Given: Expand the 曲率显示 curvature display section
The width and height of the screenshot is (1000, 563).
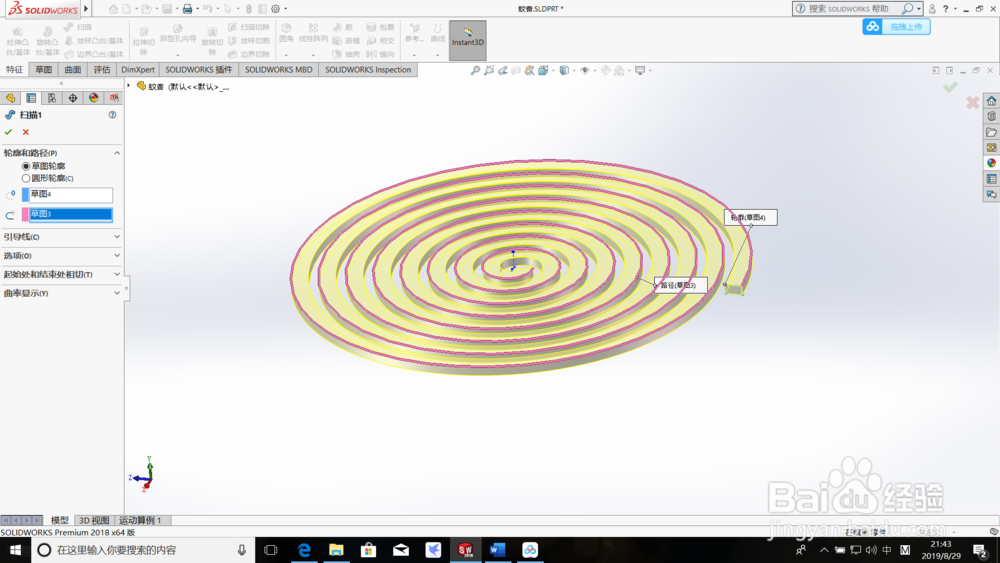Looking at the screenshot, I should pos(117,293).
